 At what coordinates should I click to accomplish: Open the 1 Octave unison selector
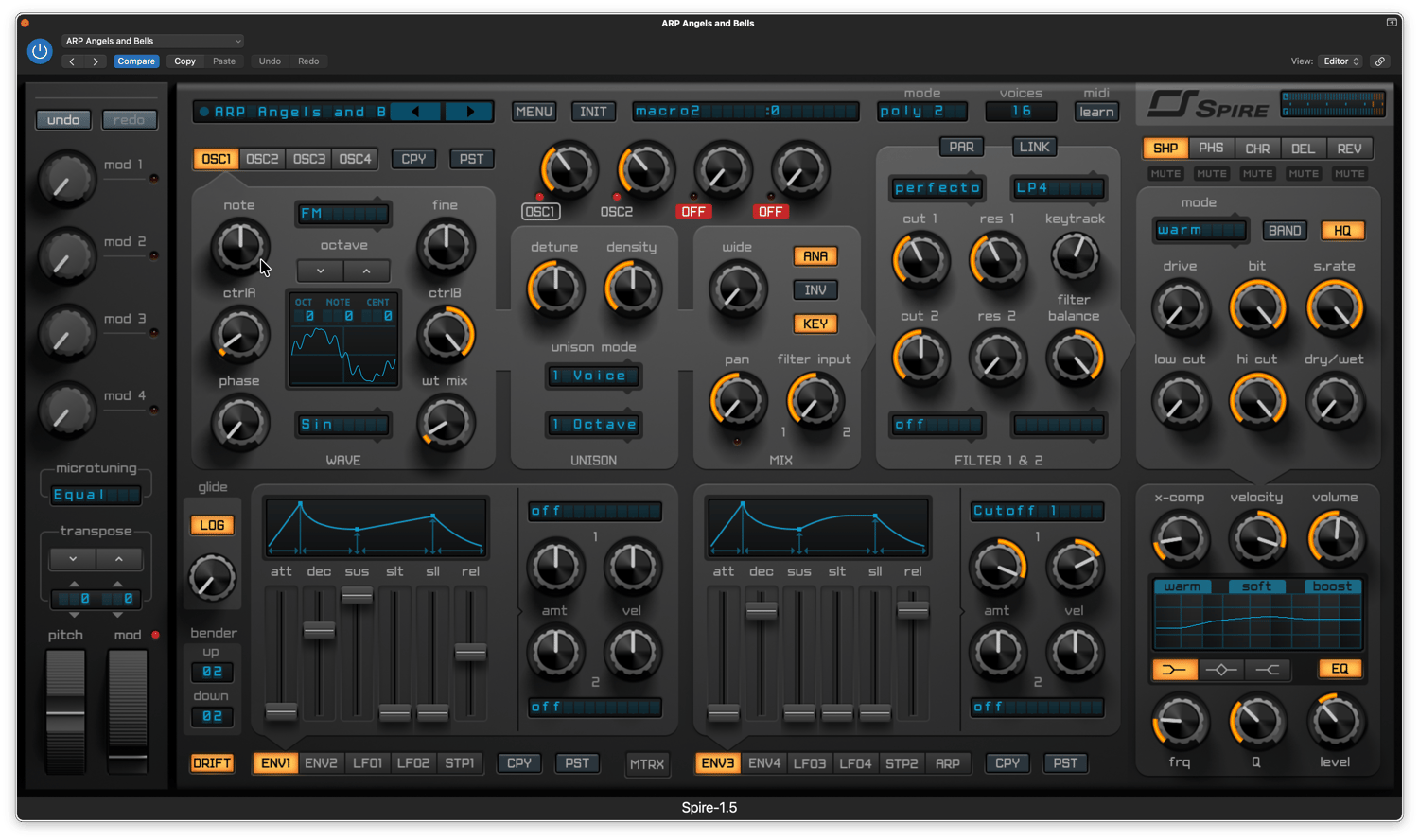tap(594, 425)
